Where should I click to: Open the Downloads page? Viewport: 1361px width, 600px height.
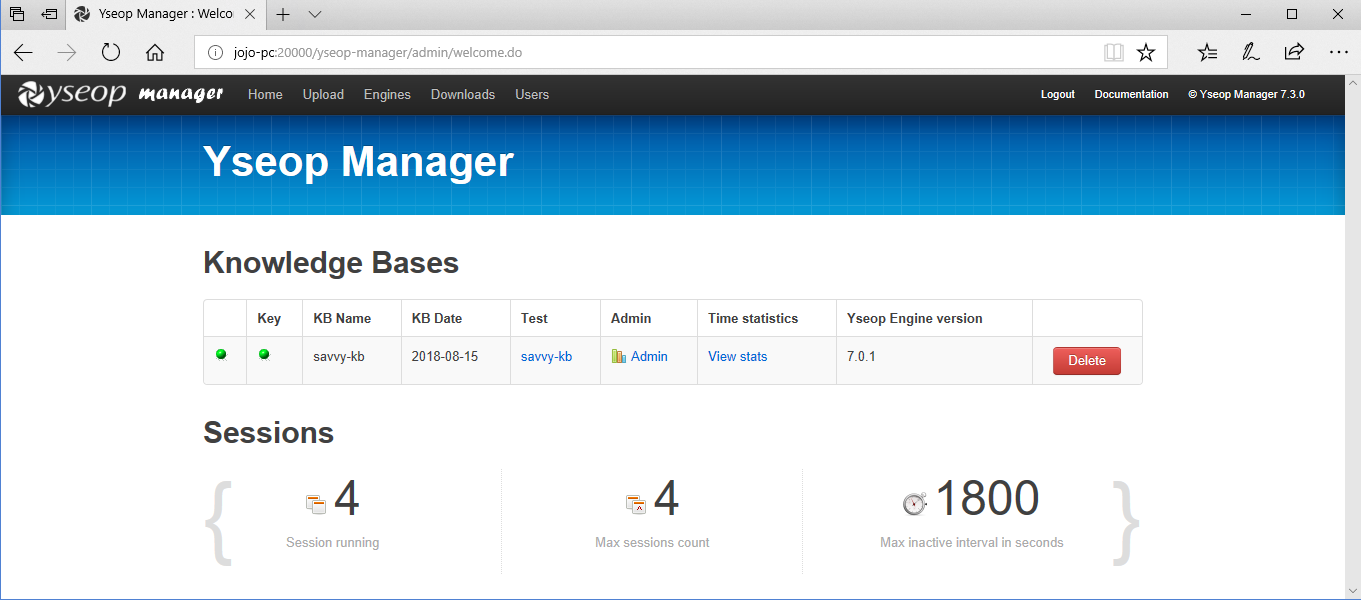(x=463, y=94)
